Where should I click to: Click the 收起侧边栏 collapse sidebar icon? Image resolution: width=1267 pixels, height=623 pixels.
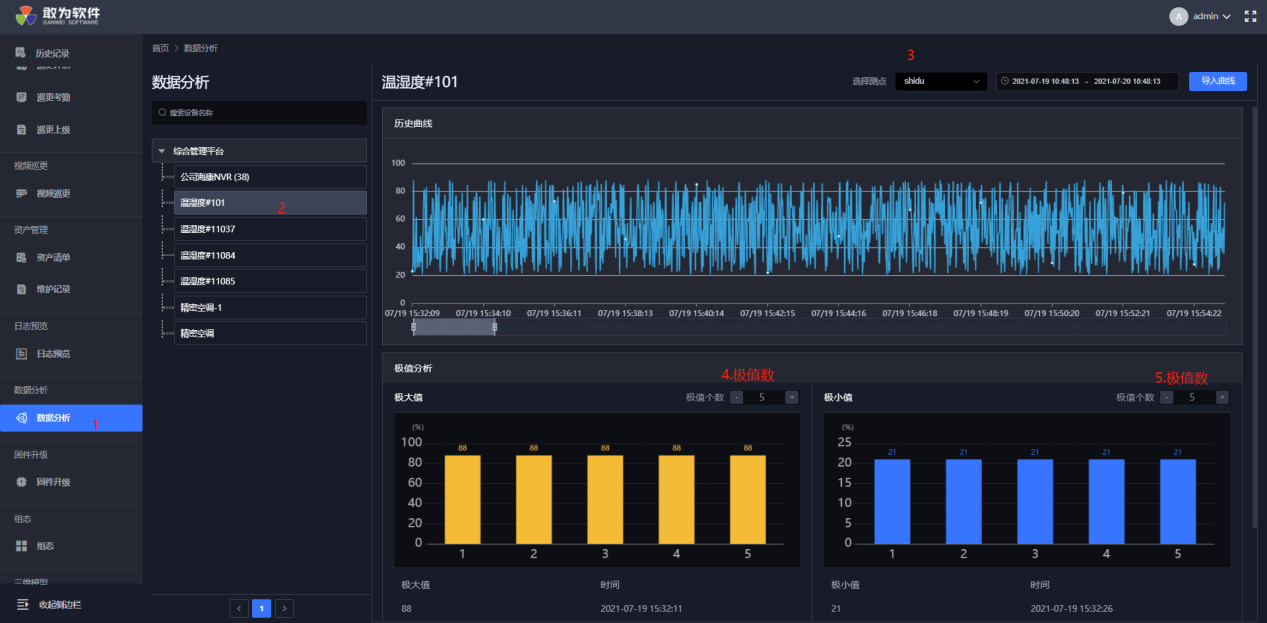tap(22, 605)
